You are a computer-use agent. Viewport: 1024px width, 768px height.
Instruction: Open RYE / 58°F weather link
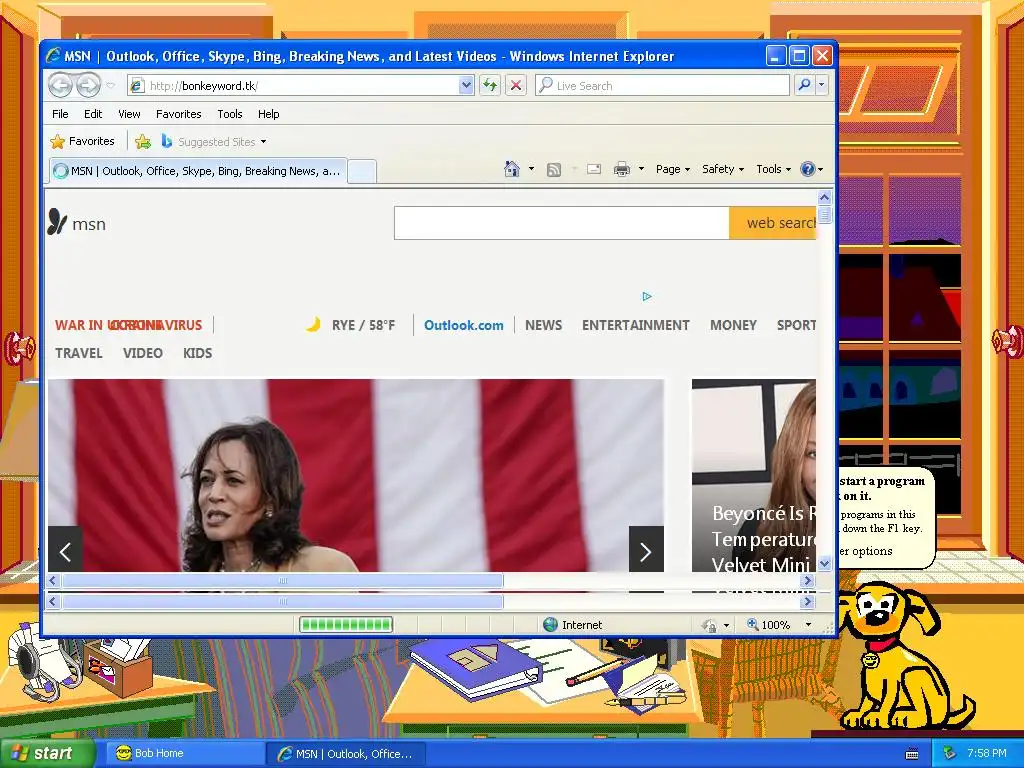point(363,325)
